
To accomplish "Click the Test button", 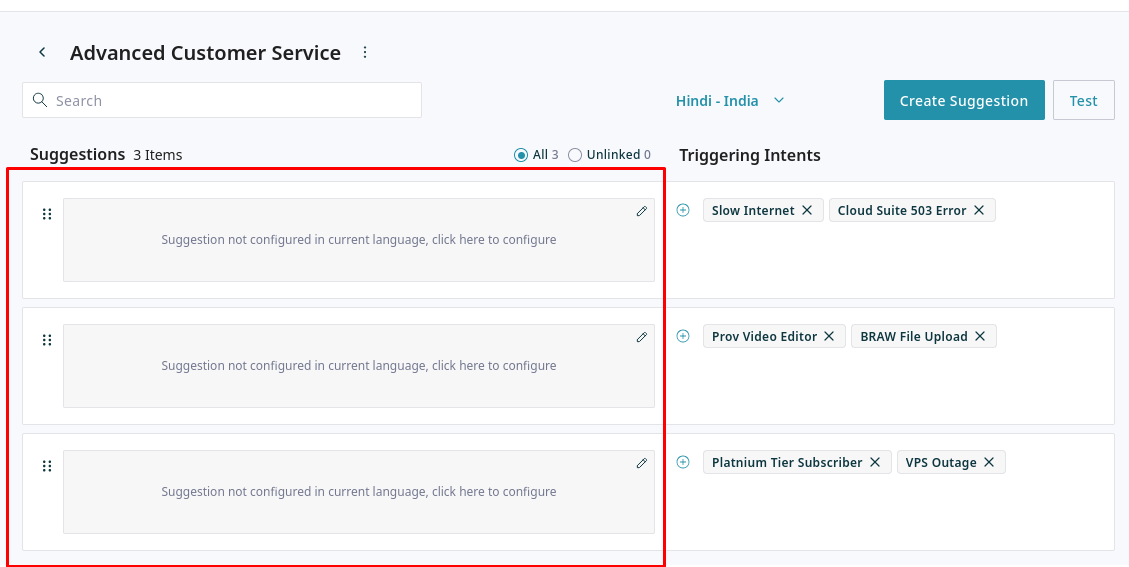I will tap(1083, 100).
